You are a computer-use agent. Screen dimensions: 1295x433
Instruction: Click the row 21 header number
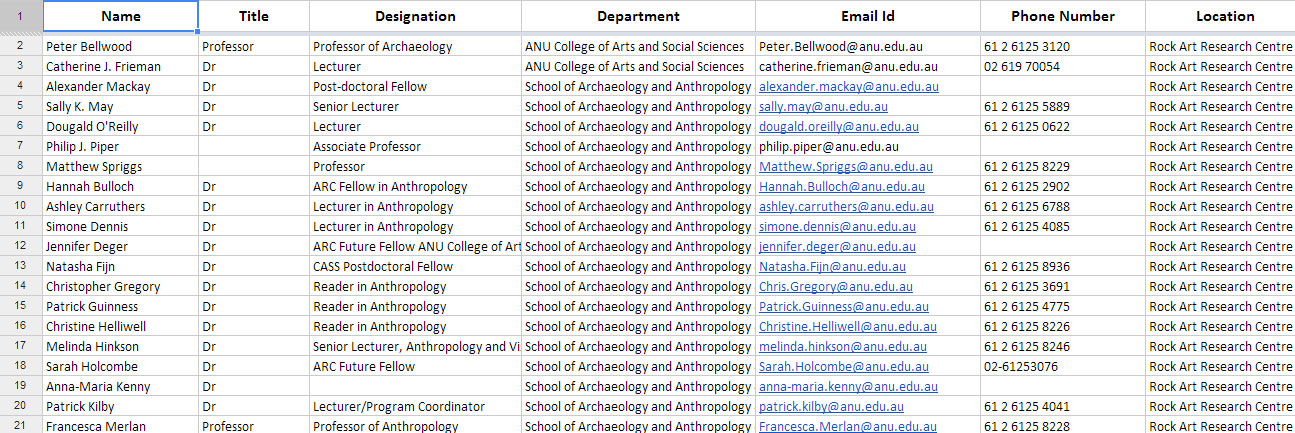point(20,426)
